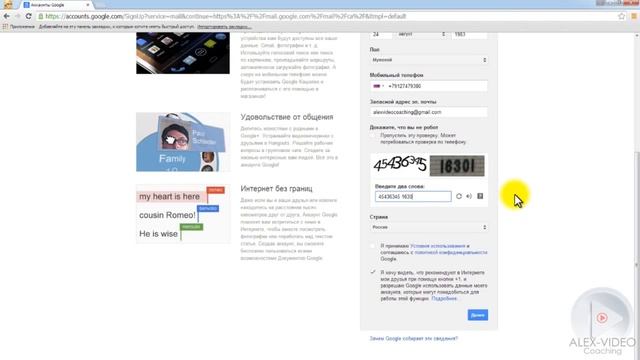Viewport: 640px width, 360px height.
Task: Click the house number 16301 captcha image
Action: 457,166
